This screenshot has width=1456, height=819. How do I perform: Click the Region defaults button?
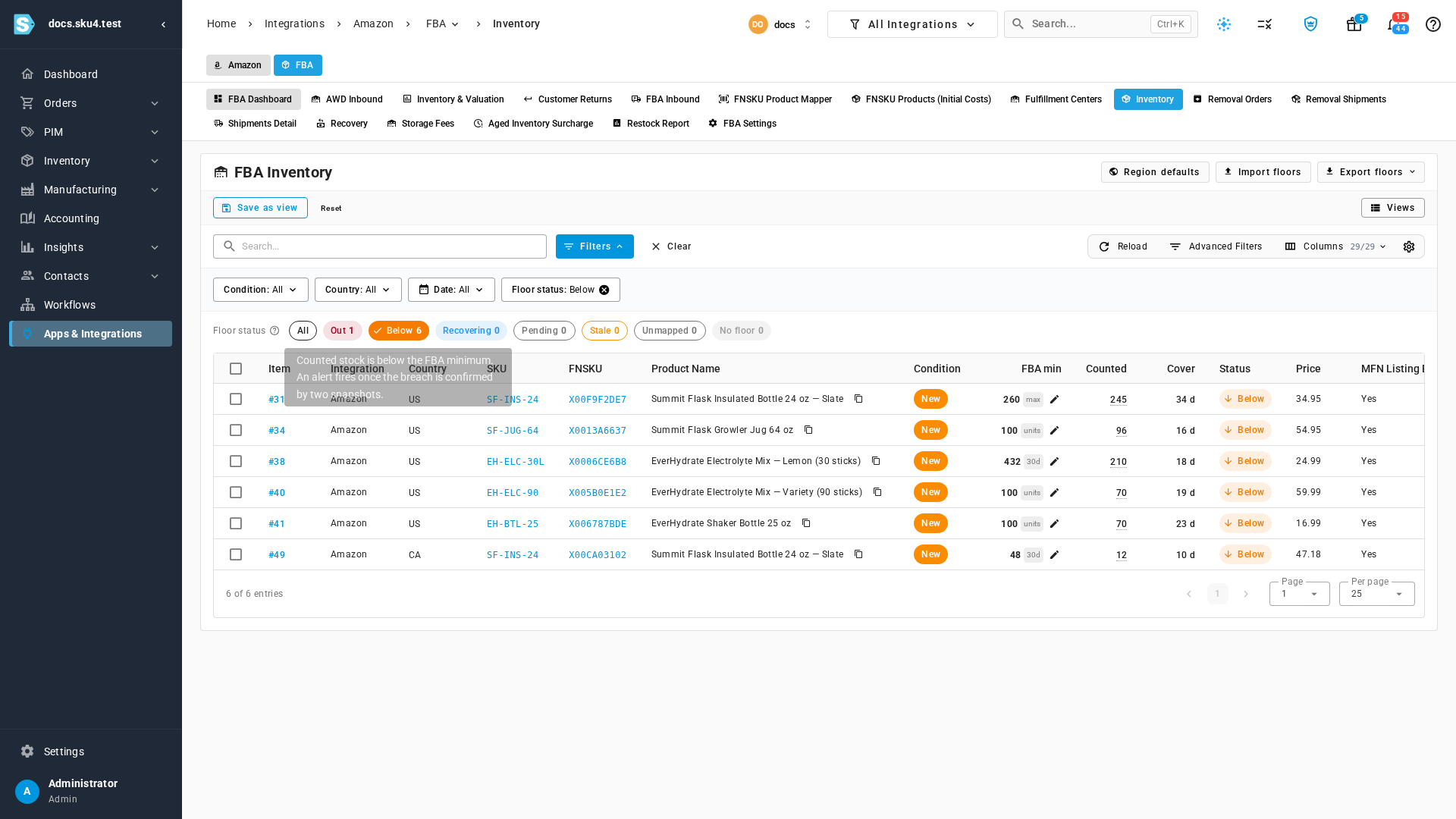click(1155, 172)
